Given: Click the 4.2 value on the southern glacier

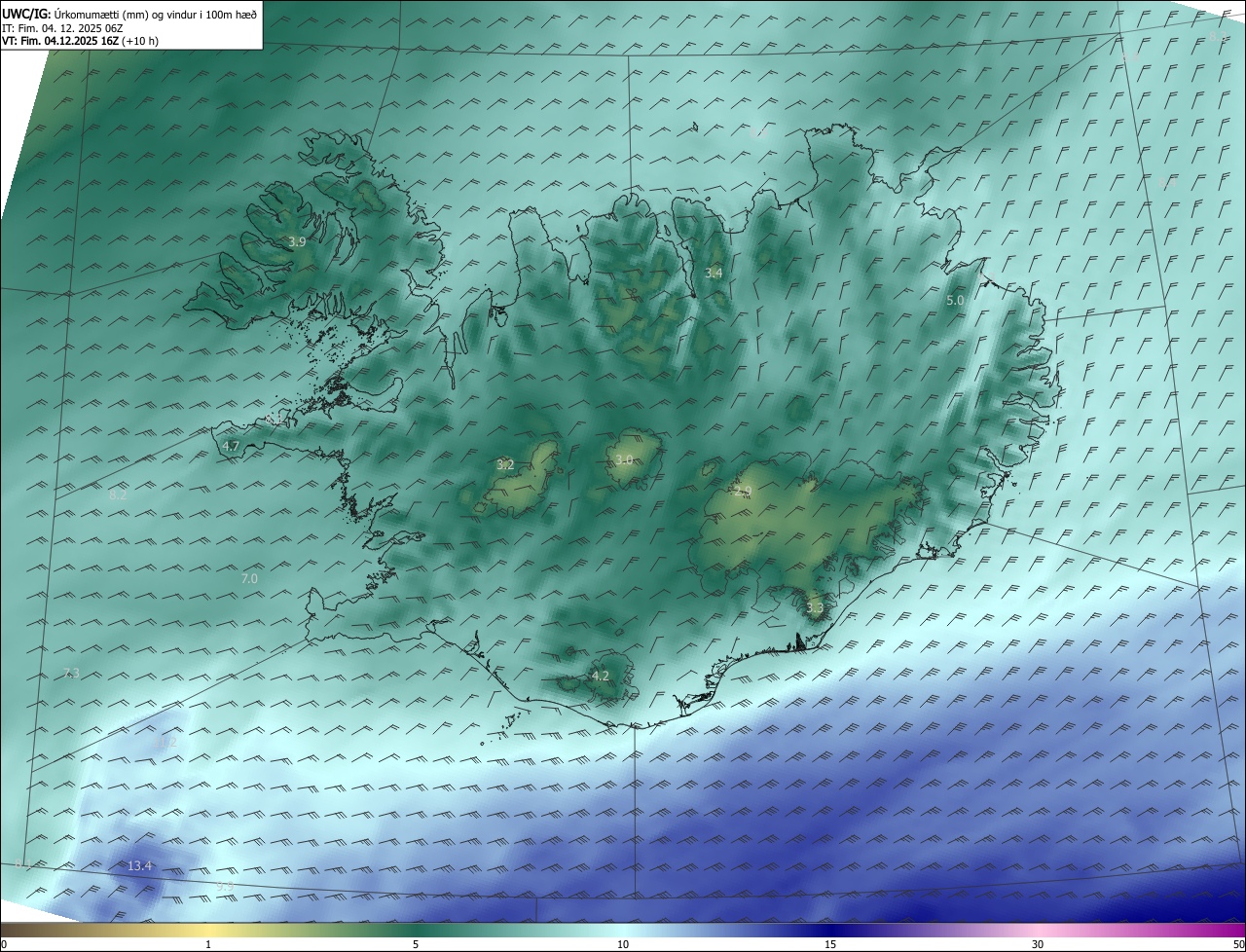Looking at the screenshot, I should 601,676.
